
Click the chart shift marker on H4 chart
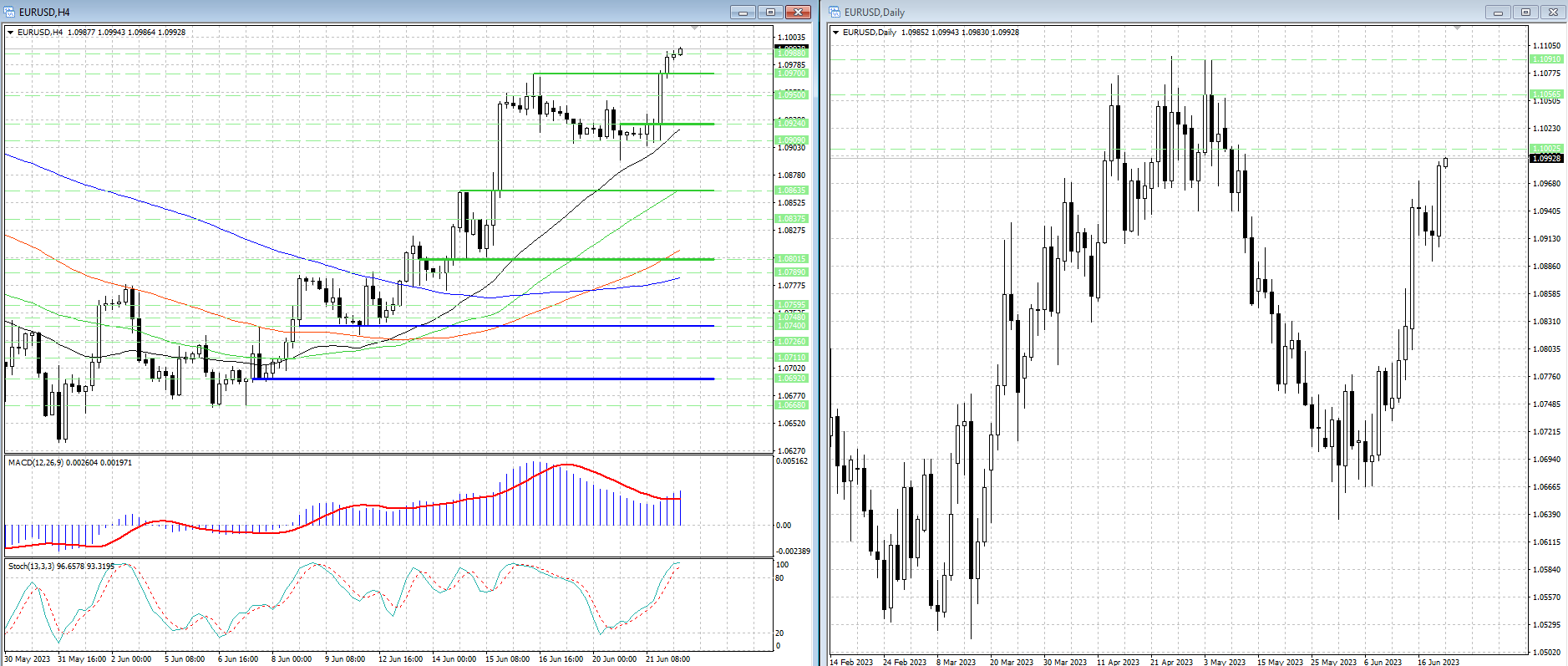coord(694,29)
